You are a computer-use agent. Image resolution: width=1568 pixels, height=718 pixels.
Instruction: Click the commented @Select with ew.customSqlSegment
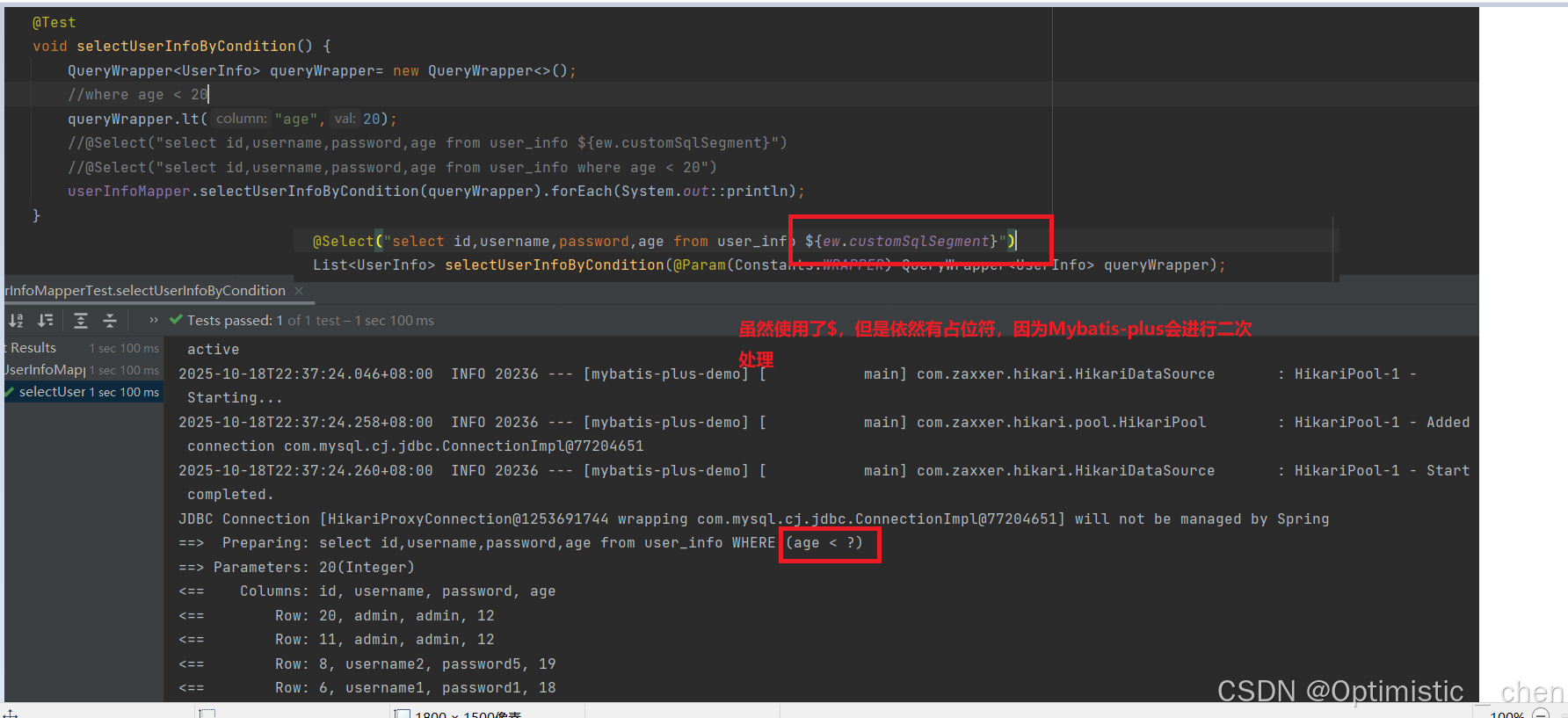tap(427, 143)
